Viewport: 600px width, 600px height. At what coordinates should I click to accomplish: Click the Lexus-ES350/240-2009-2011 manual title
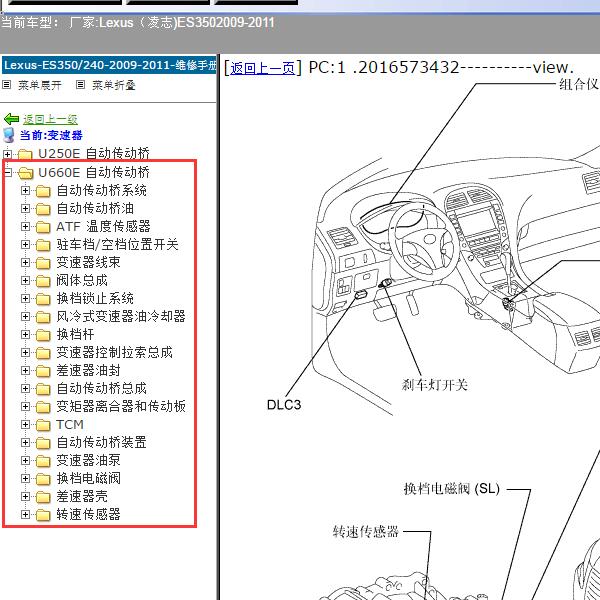(x=109, y=65)
